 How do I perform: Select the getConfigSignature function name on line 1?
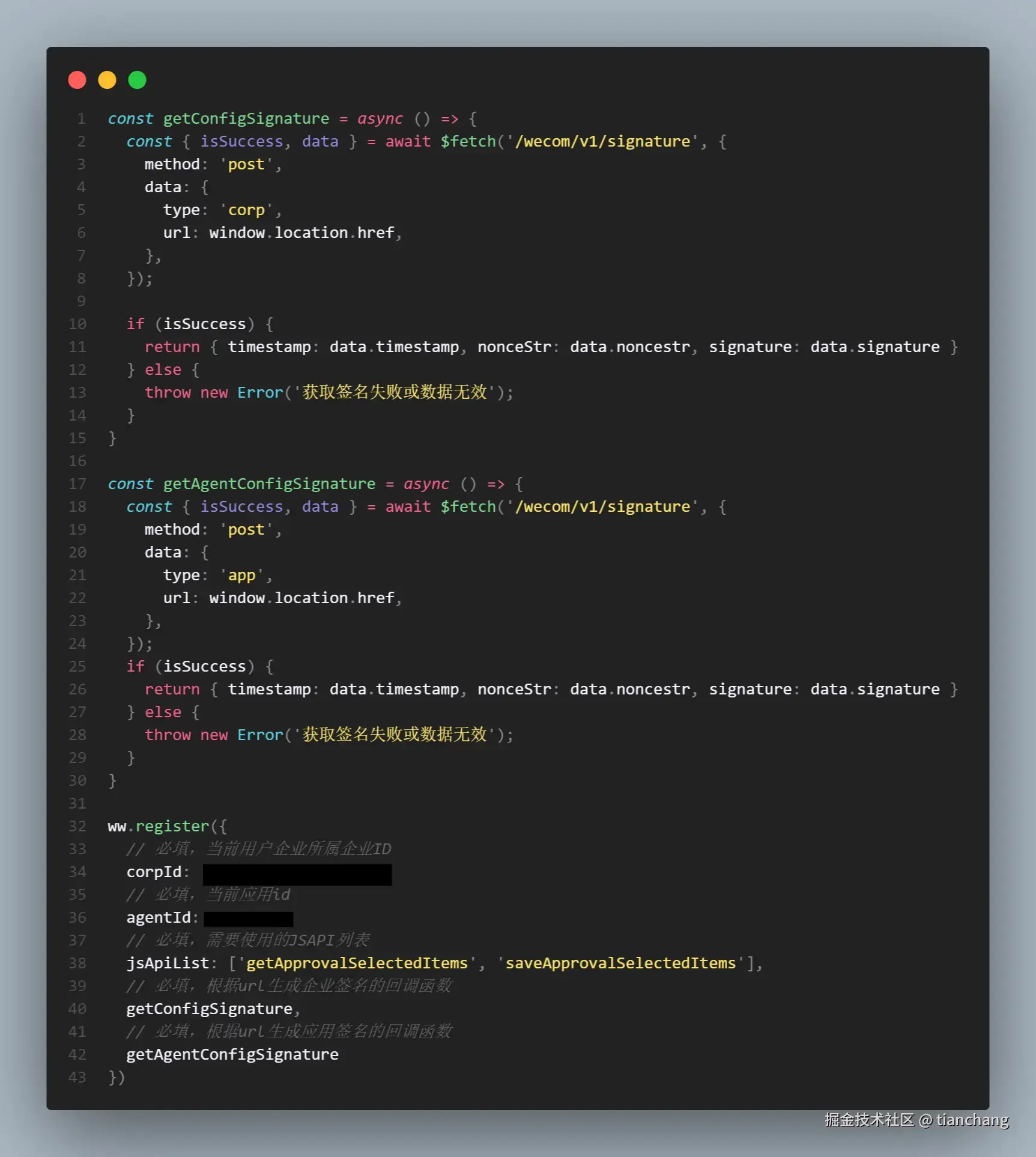tap(246, 118)
